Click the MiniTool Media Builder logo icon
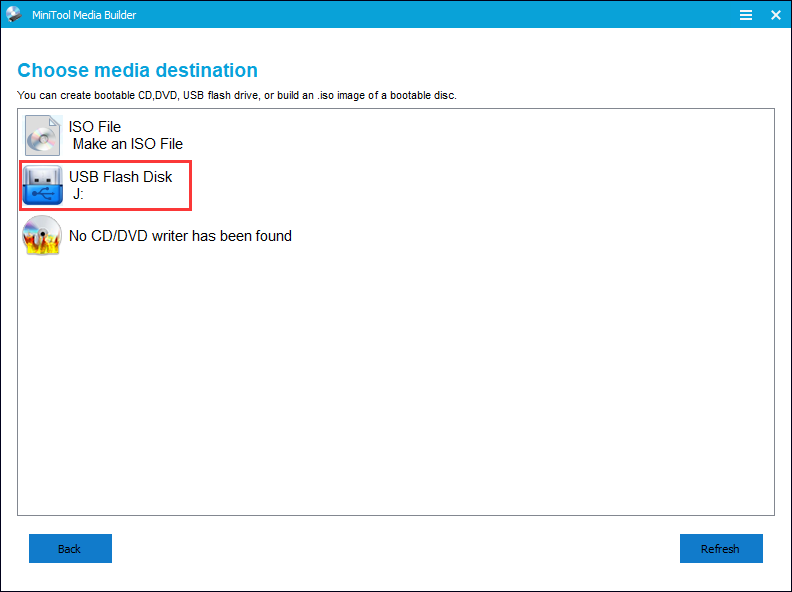The image size is (792, 592). pos(14,14)
